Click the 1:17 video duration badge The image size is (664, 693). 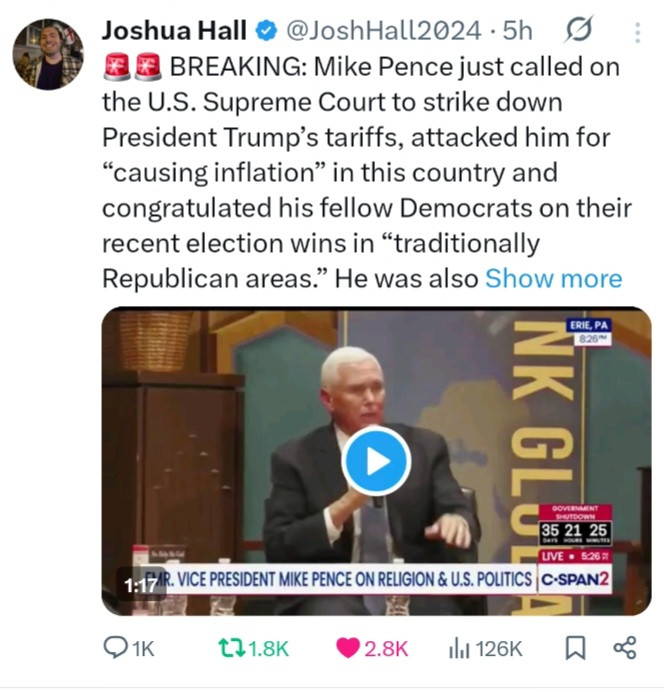point(141,585)
